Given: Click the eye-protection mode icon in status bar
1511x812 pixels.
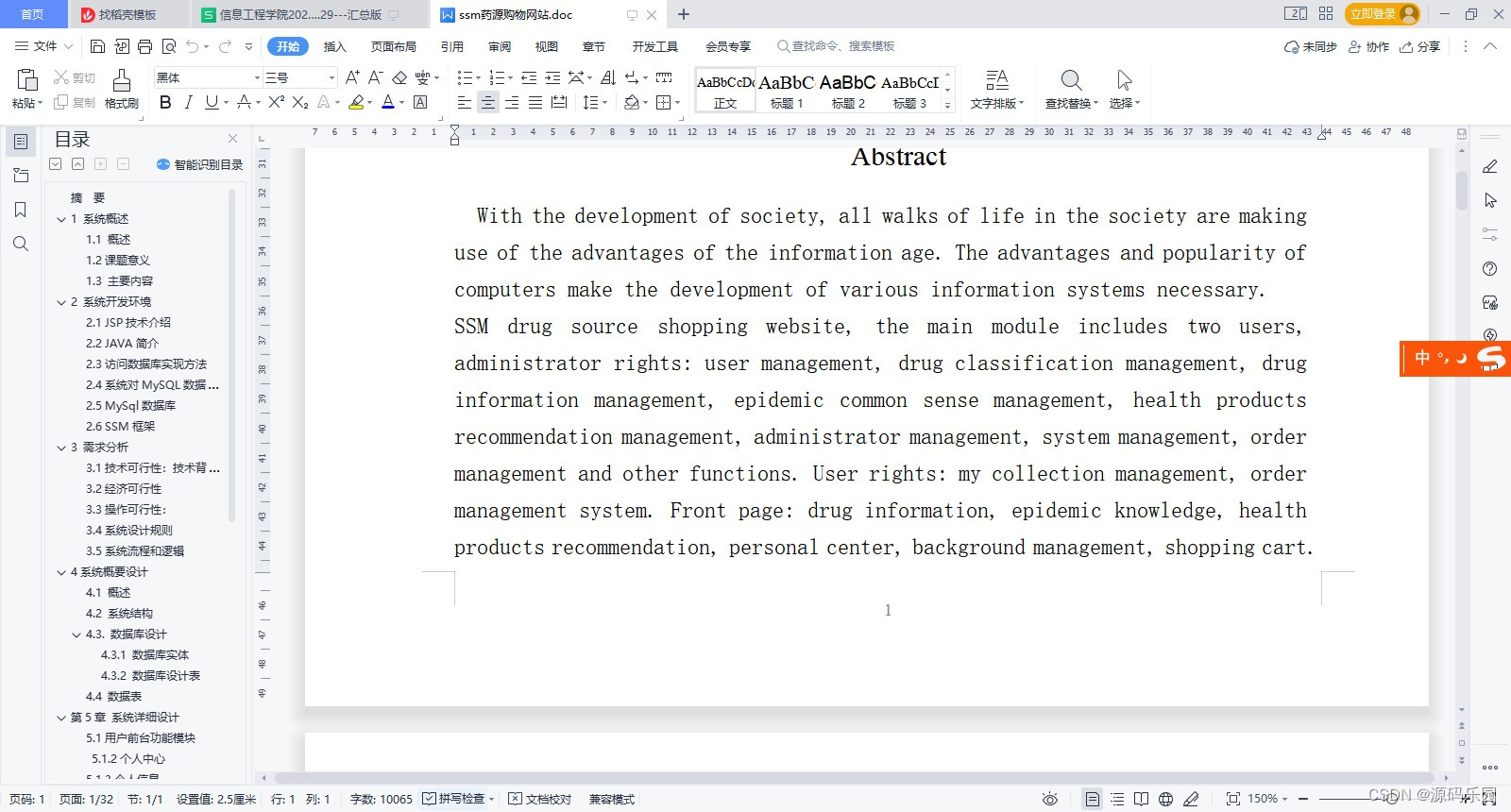Looking at the screenshot, I should point(1049,799).
